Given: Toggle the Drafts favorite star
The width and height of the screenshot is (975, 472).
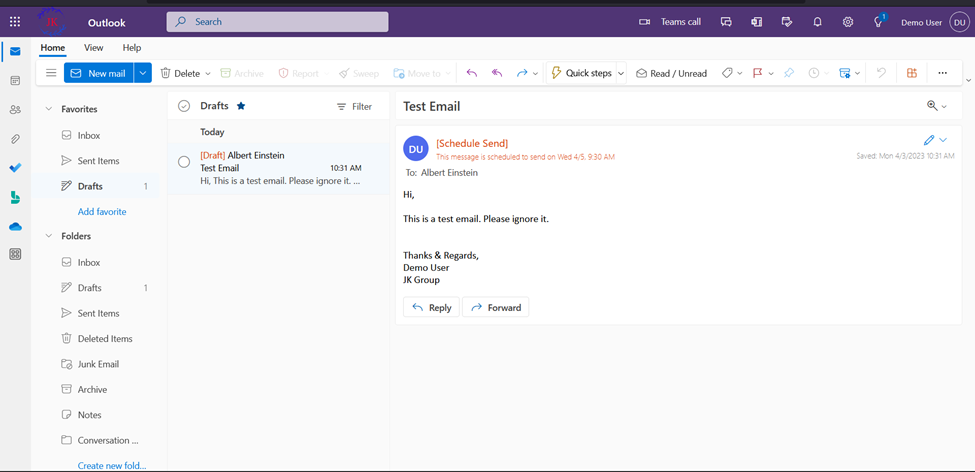Looking at the screenshot, I should pyautogui.click(x=241, y=106).
